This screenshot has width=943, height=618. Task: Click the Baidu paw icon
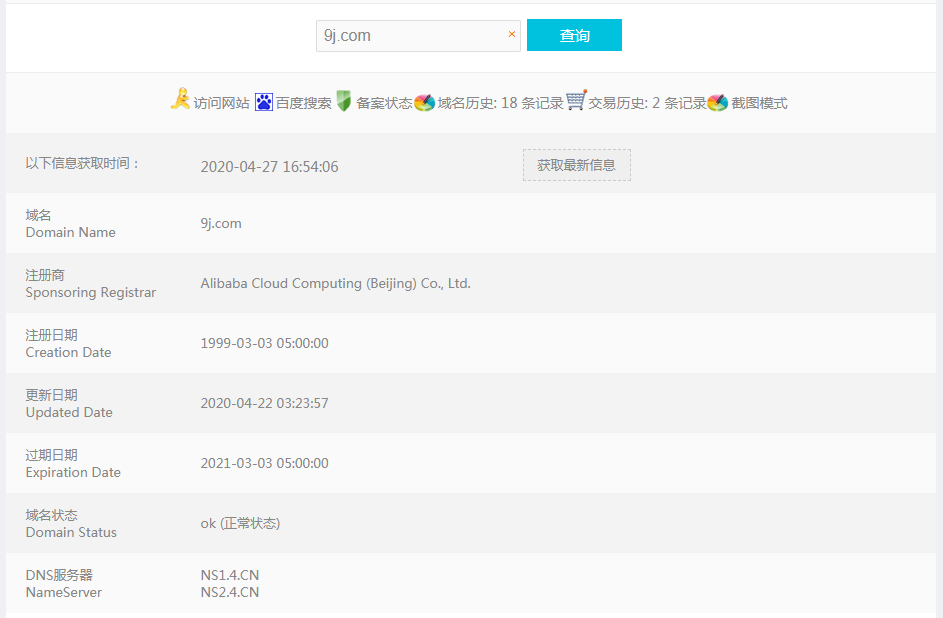point(264,102)
